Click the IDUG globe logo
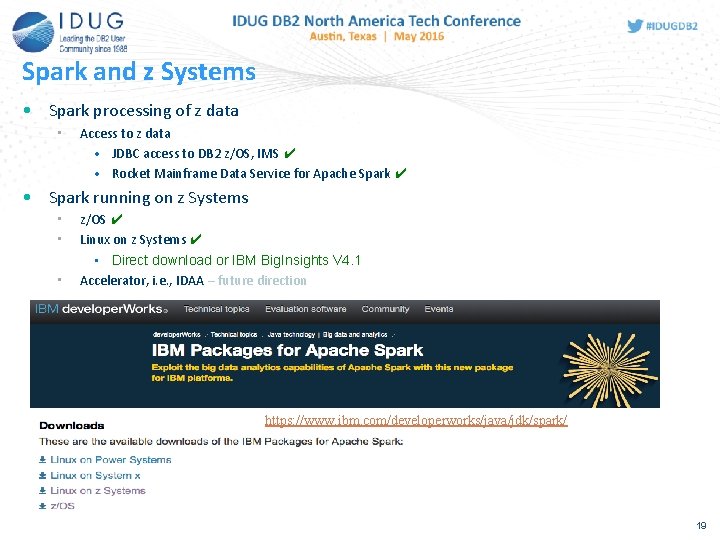Viewport: 720px width, 540px height. click(x=33, y=32)
